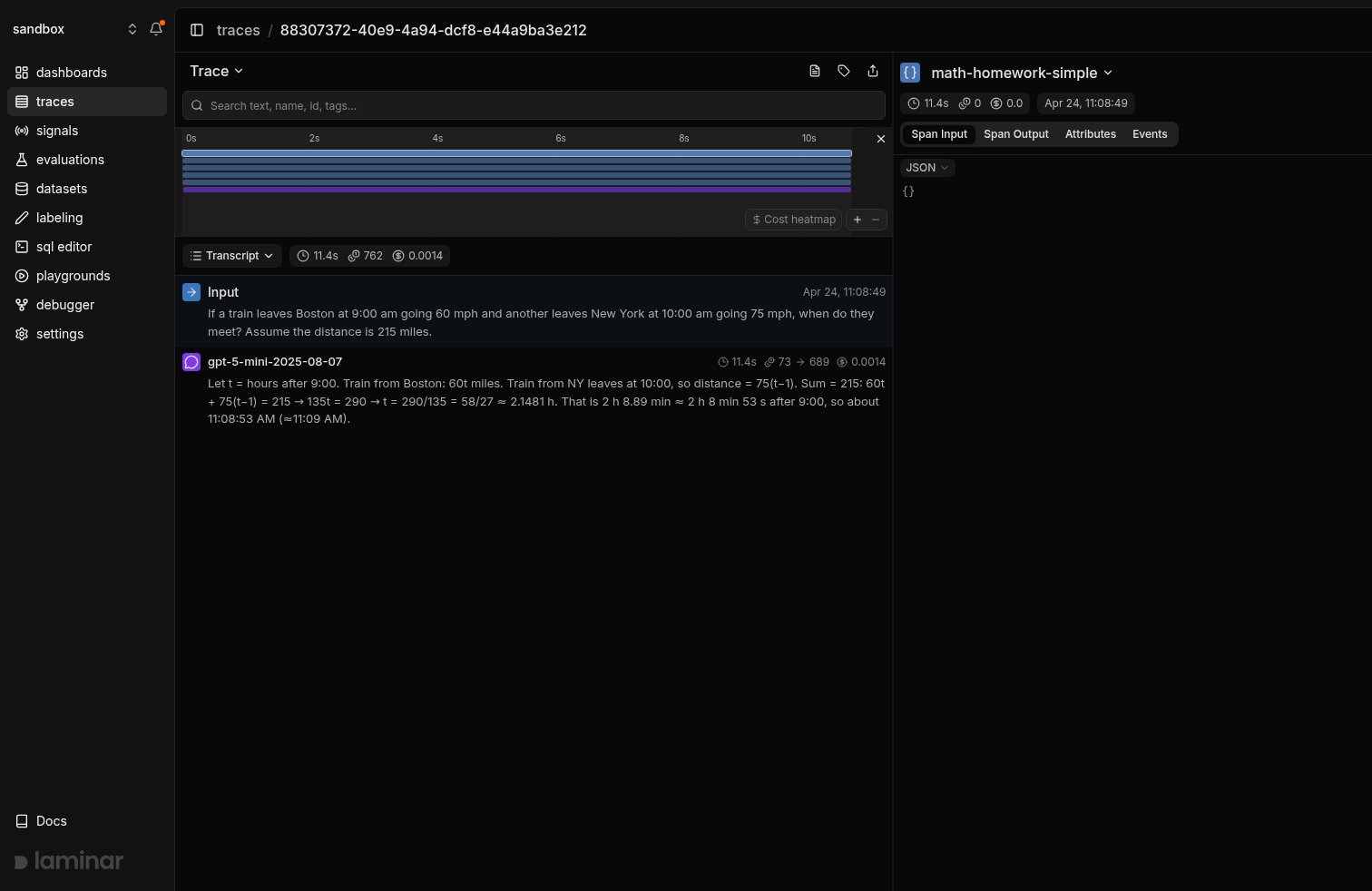Select the top highlighted timeline bar
Screen dimensions: 1372x891
point(517,153)
